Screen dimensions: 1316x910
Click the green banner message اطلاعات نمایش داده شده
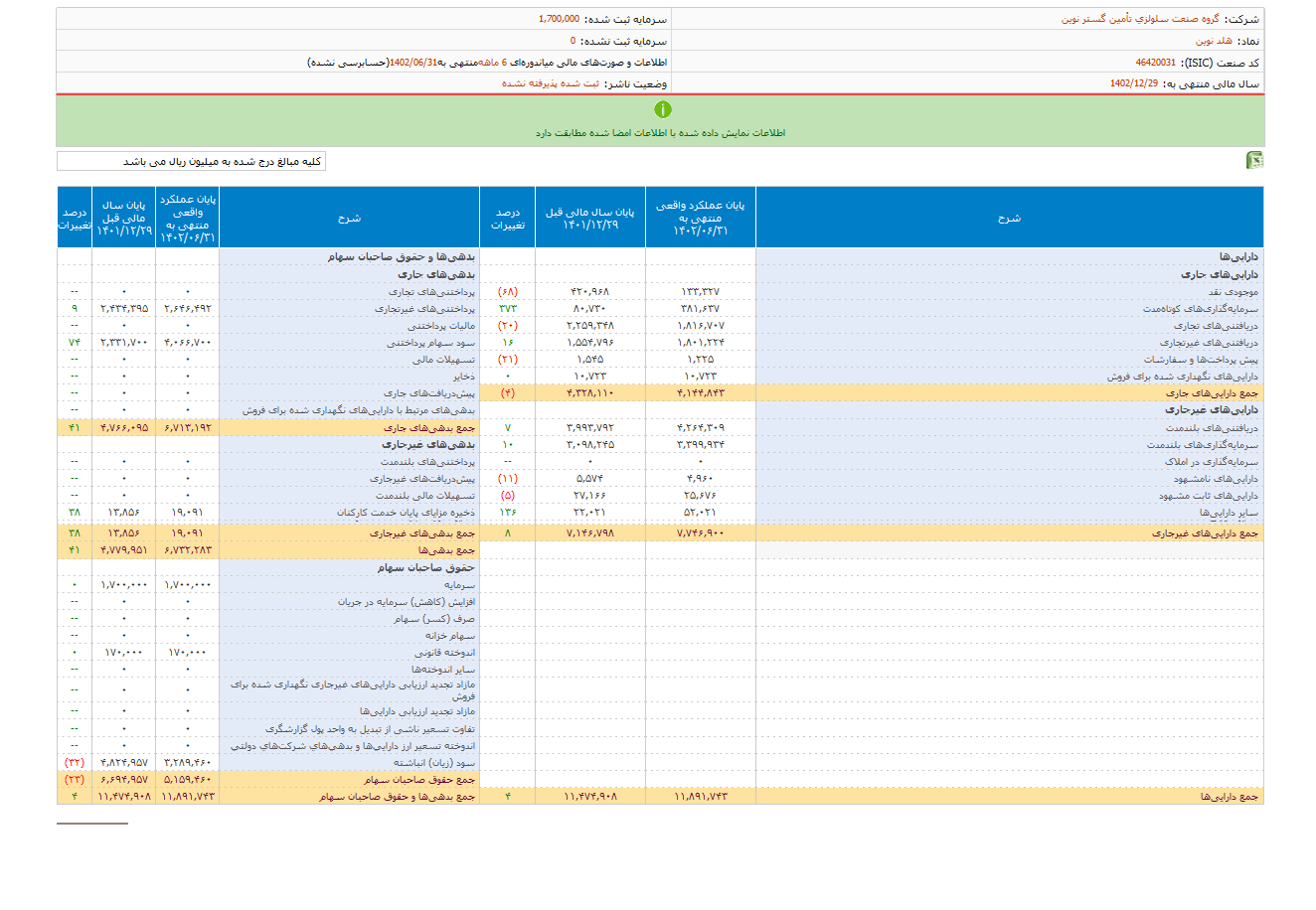[x=660, y=133]
